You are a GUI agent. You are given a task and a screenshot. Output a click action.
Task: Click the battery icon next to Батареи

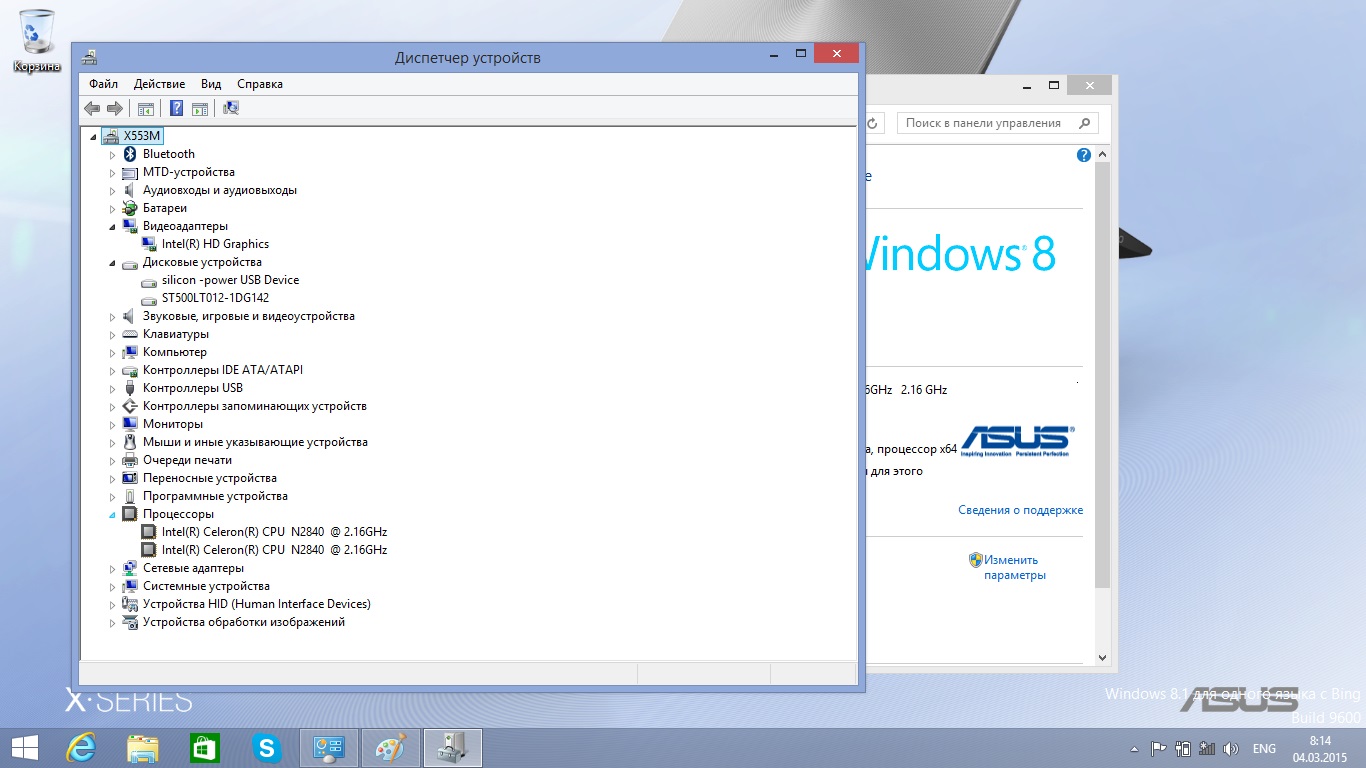pyautogui.click(x=130, y=208)
